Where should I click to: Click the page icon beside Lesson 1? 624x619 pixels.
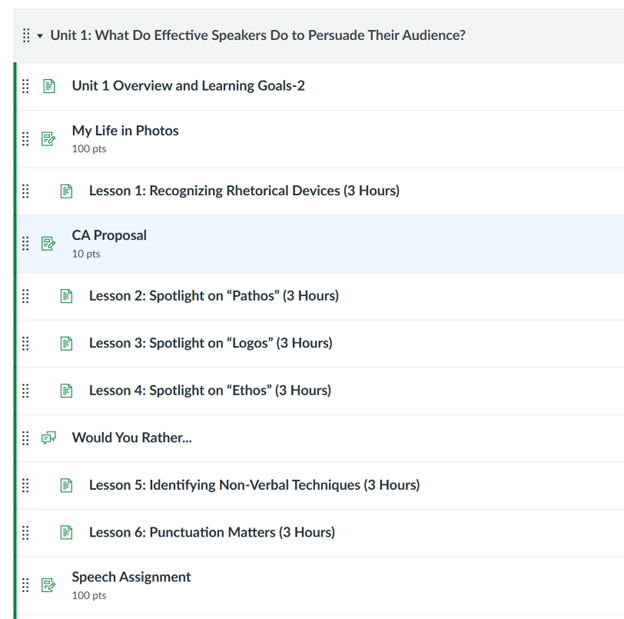66,191
